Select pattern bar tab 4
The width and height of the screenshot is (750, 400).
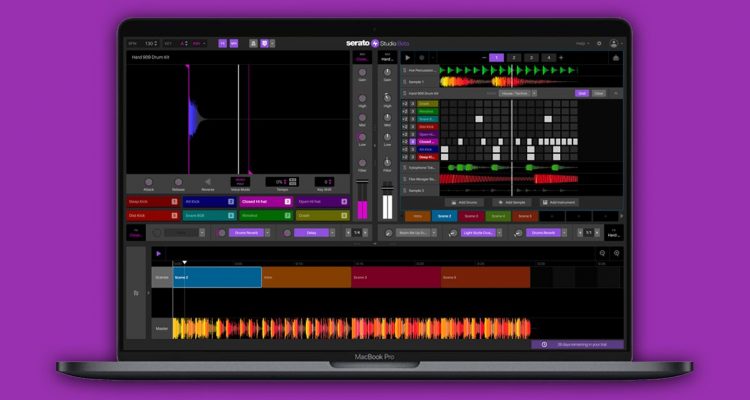[x=549, y=57]
